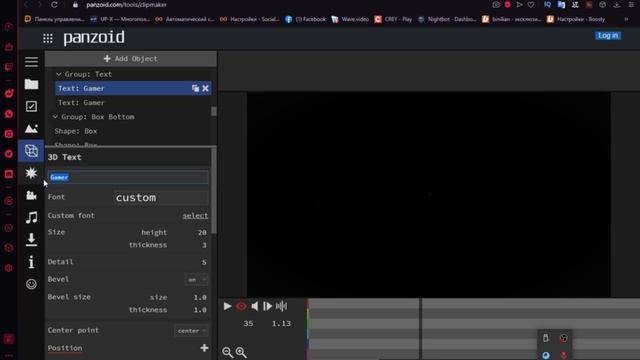Open the effects starburst panel
This screenshot has height=360, width=640.
(31, 173)
